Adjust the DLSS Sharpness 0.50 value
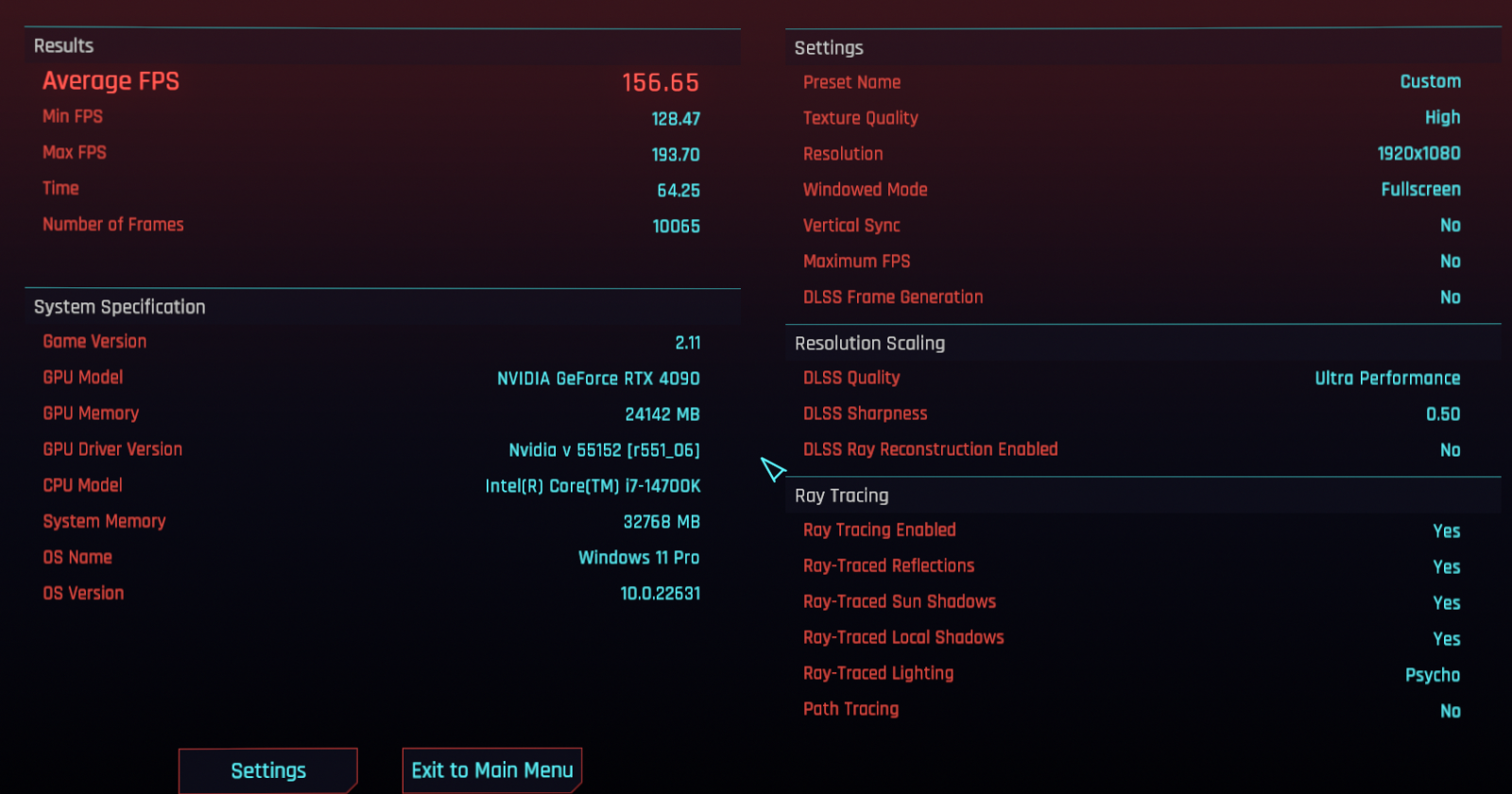This screenshot has width=1512, height=794. (x=1443, y=414)
